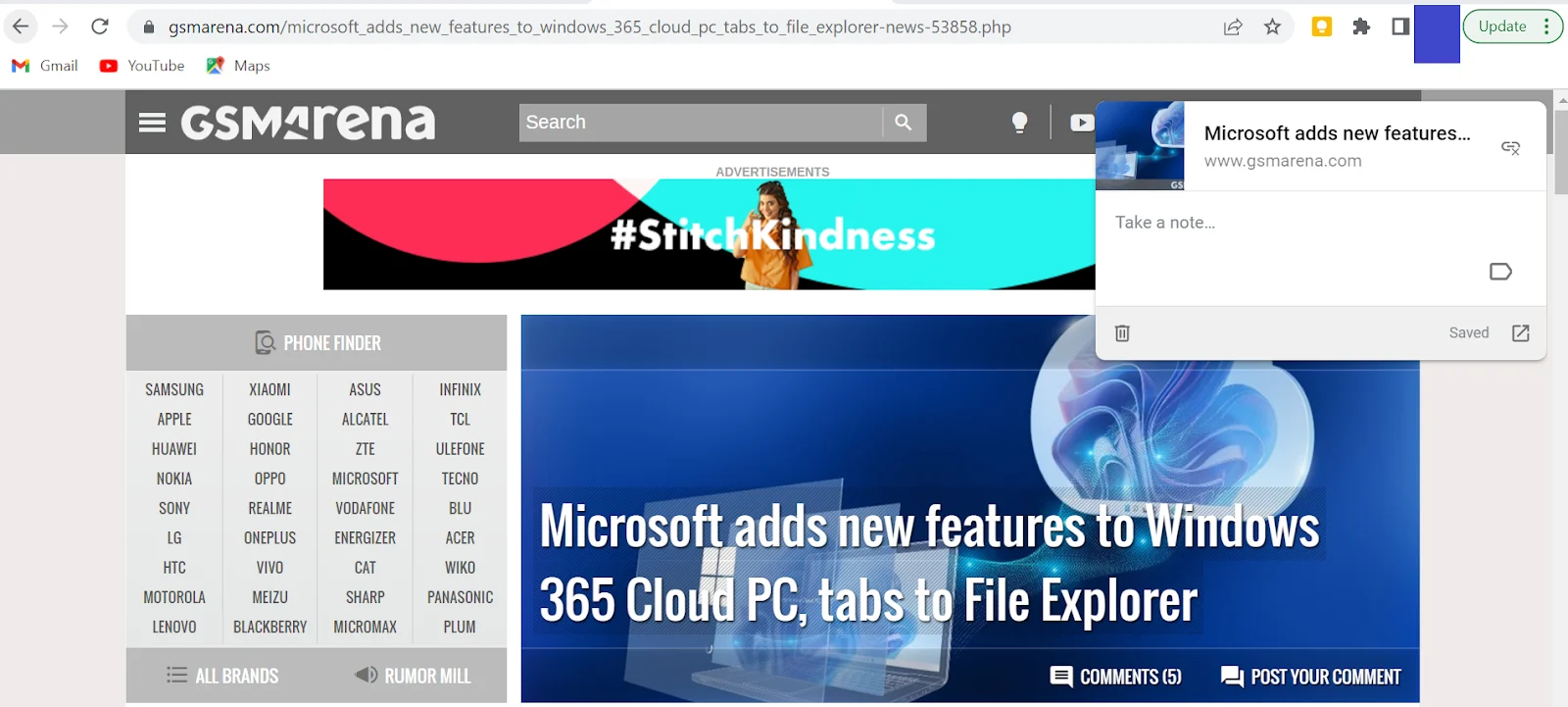Reload the current page
This screenshot has height=707, width=1568.
[100, 26]
